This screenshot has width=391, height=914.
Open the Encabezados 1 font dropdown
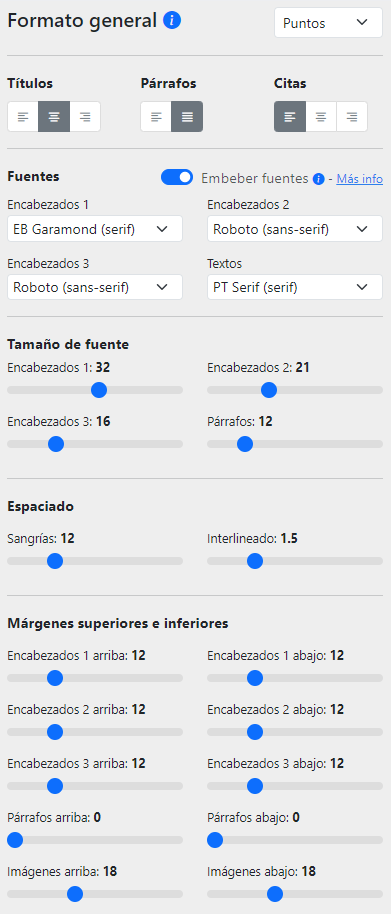click(95, 228)
